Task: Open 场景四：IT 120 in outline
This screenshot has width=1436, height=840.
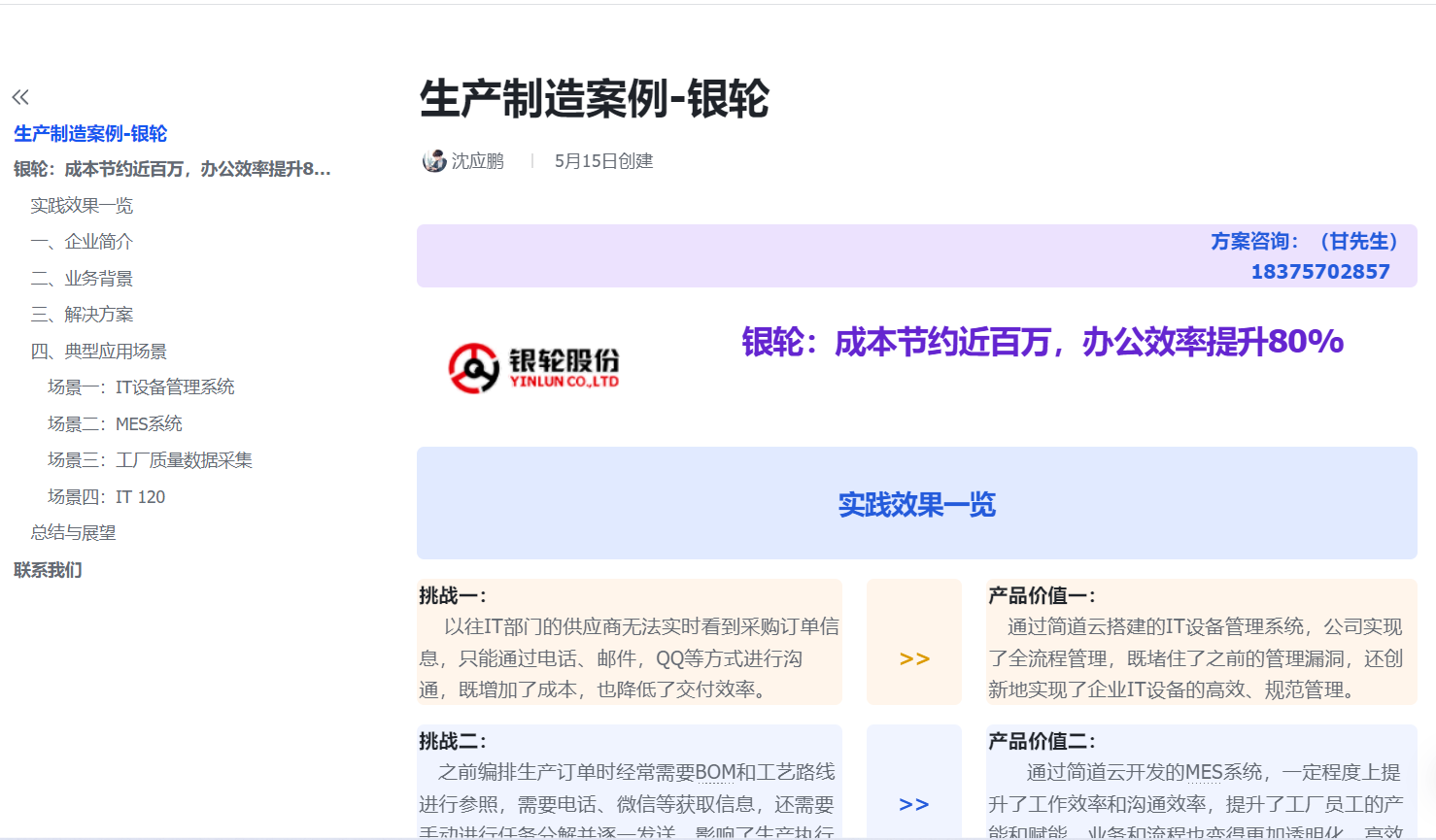Action: click(106, 497)
